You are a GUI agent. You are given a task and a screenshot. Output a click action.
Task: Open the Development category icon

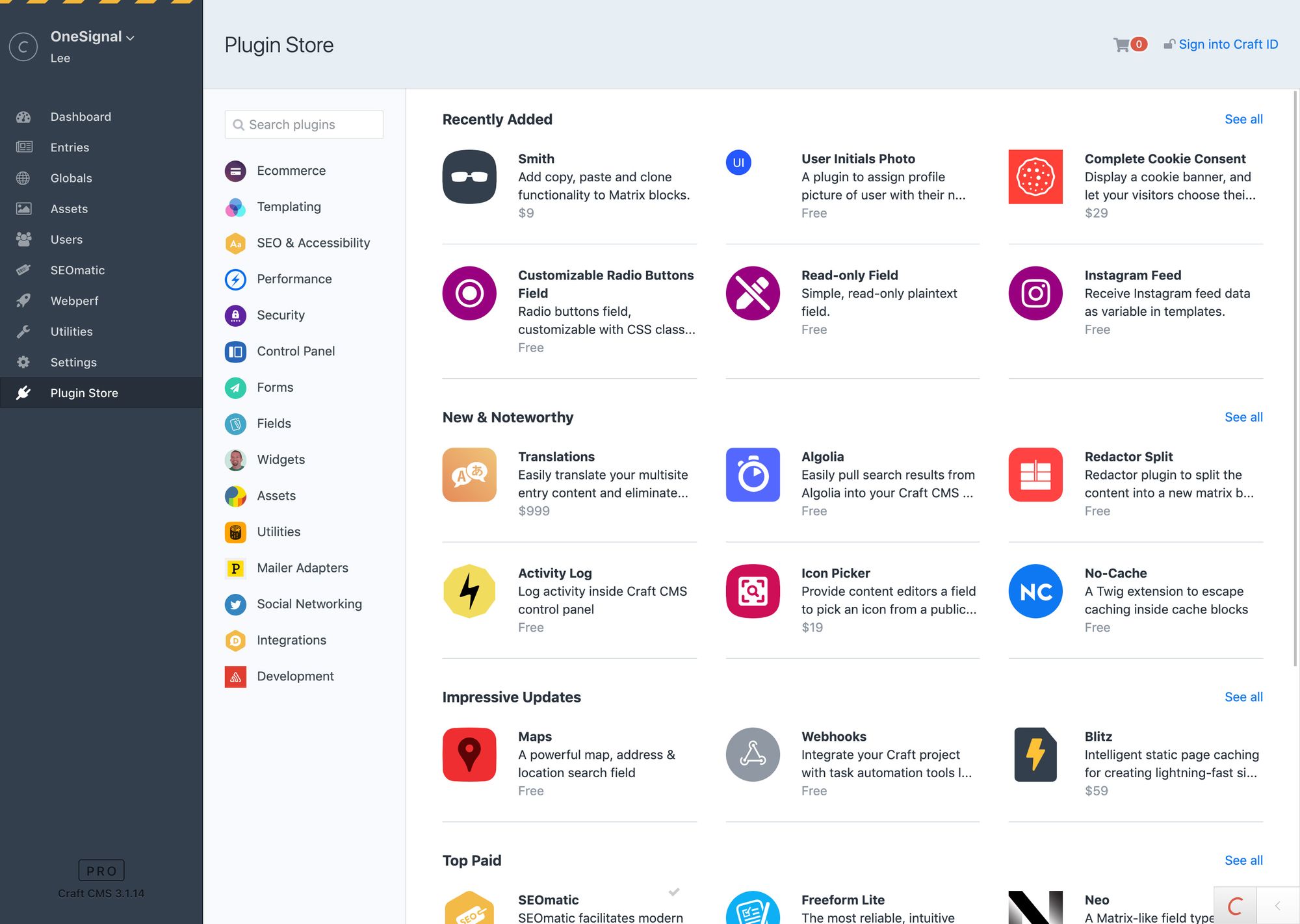[x=235, y=676]
